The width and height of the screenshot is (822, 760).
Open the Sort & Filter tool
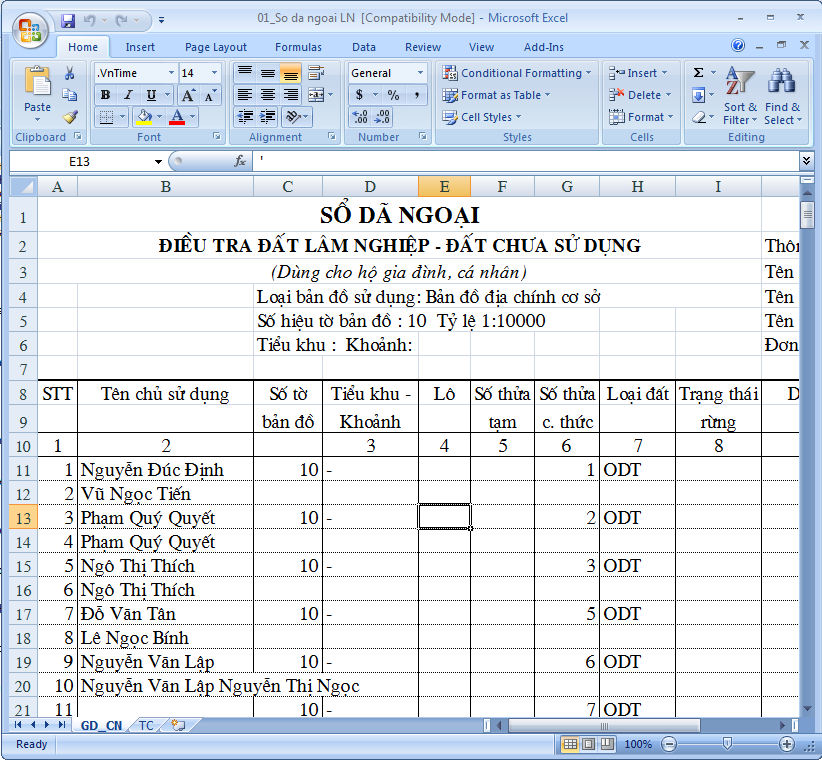click(740, 96)
